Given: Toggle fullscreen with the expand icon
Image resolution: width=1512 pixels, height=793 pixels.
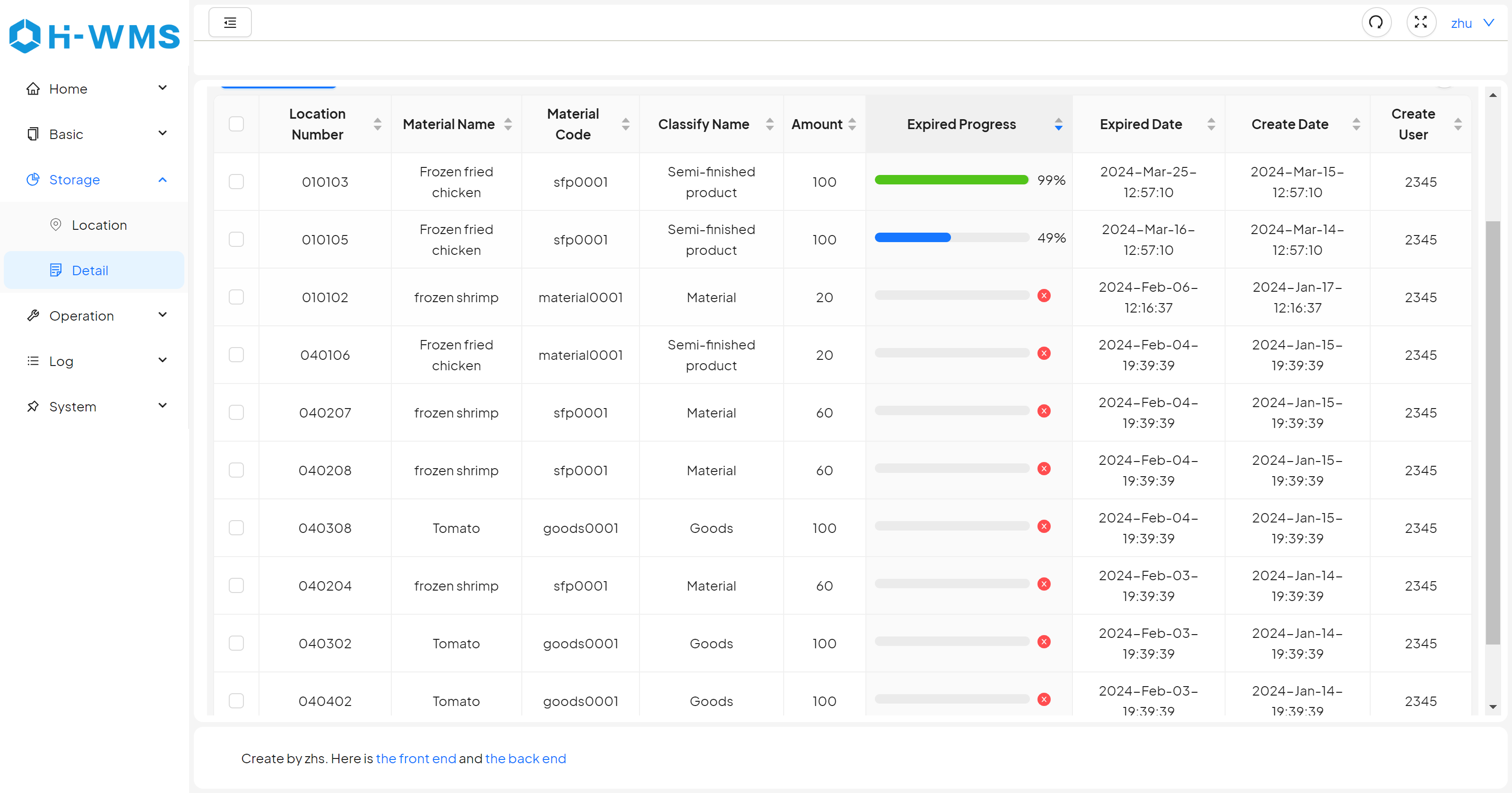Looking at the screenshot, I should pos(1420,22).
